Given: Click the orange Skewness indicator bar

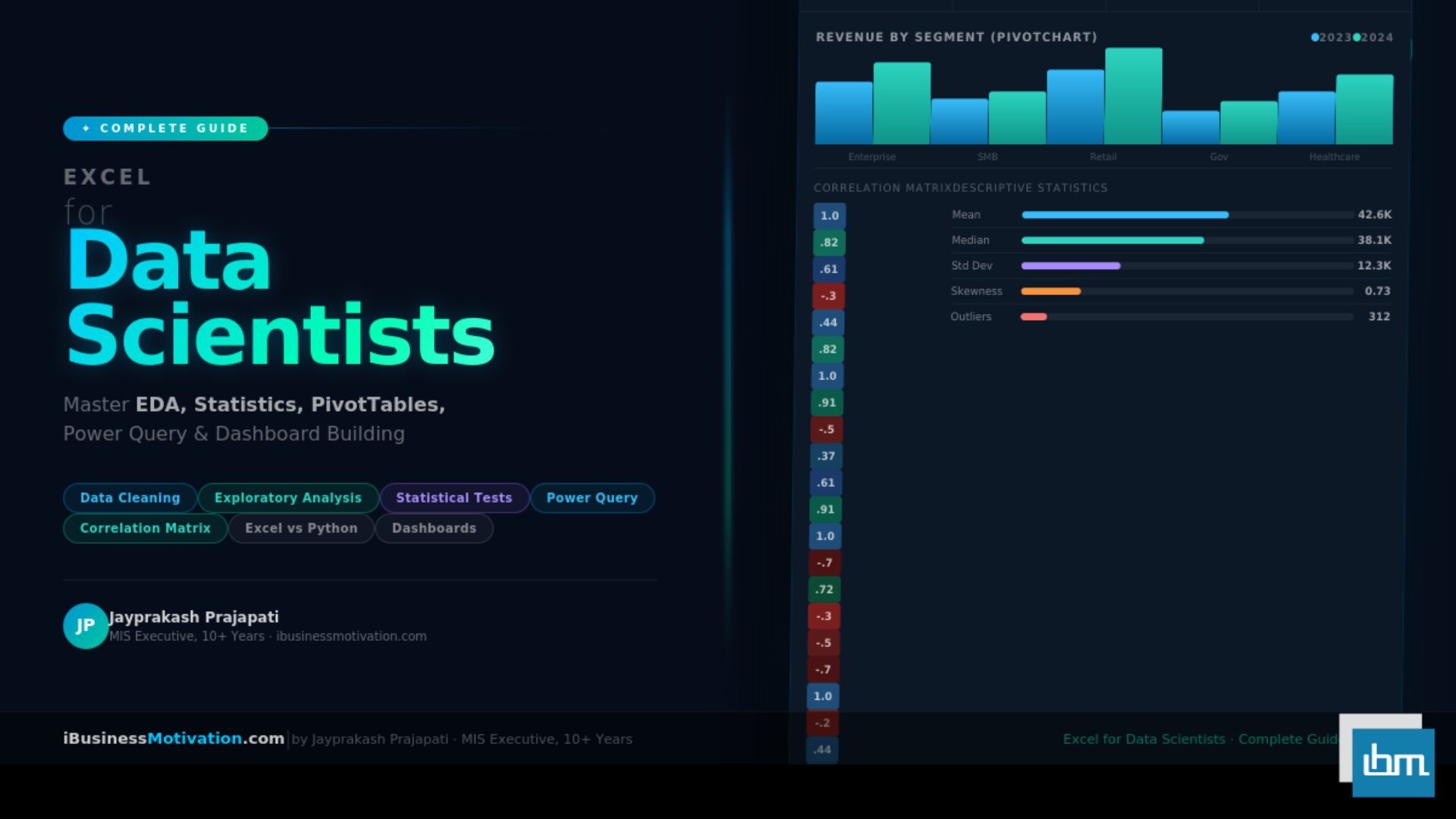Looking at the screenshot, I should coord(1050,290).
